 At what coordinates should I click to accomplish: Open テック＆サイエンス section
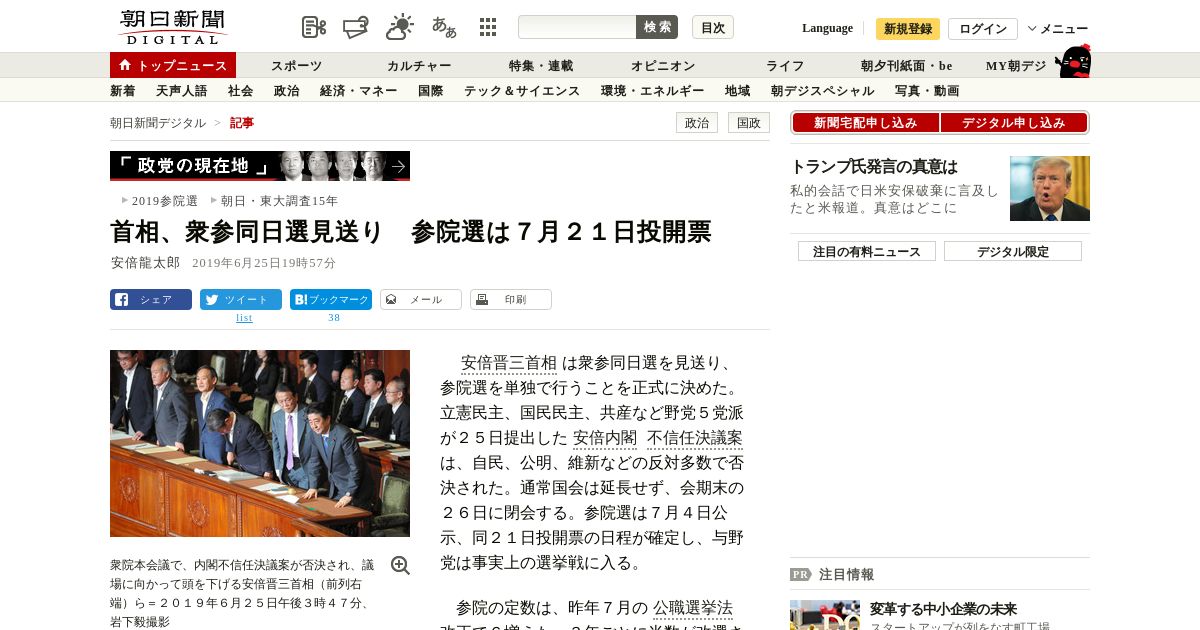pyautogui.click(x=522, y=91)
